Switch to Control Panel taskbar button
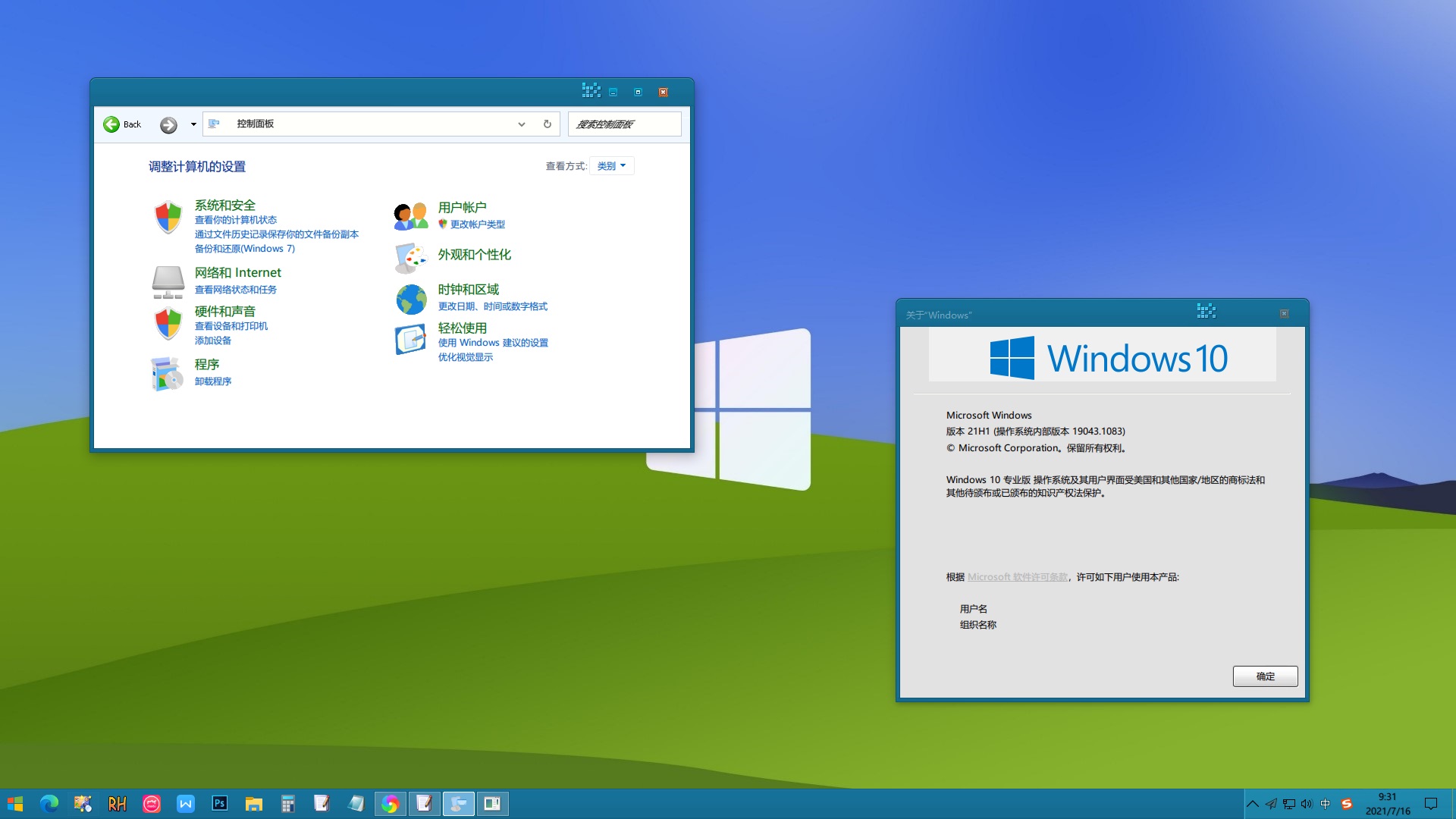The image size is (1456, 819). [459, 804]
